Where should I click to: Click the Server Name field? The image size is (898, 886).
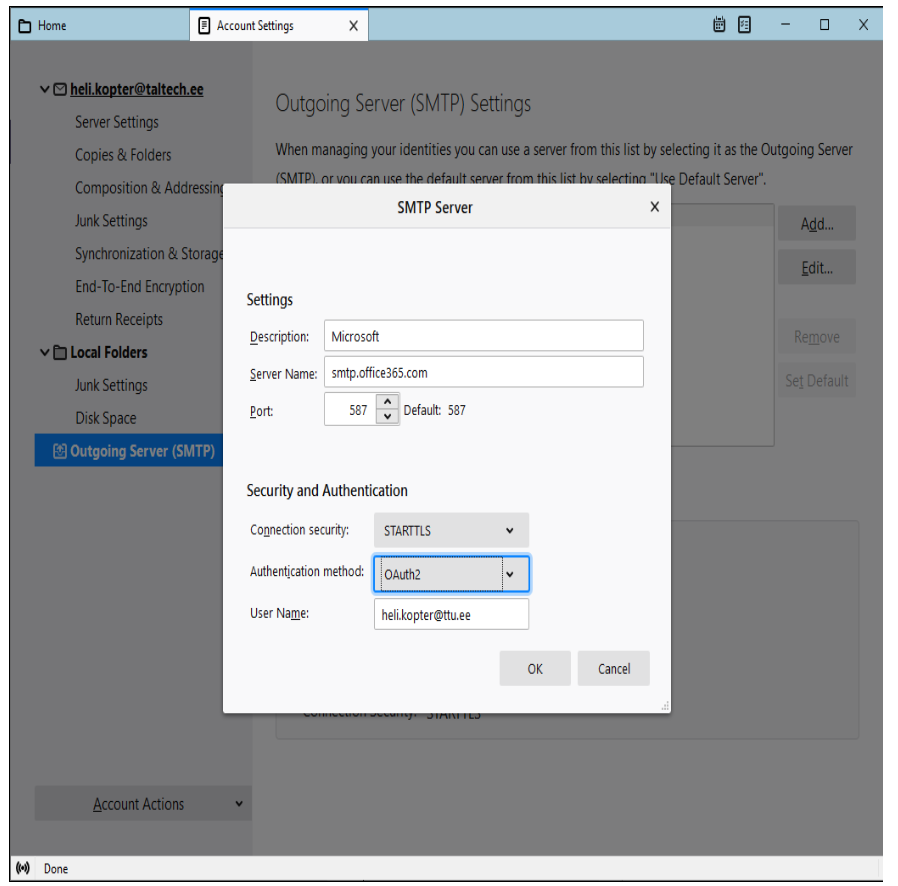484,372
